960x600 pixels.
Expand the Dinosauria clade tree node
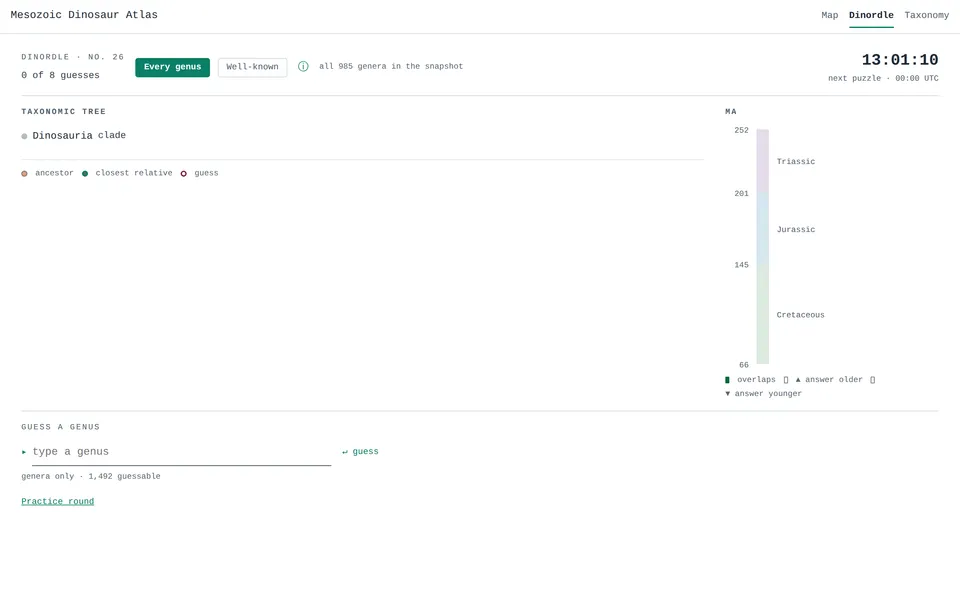(79, 135)
